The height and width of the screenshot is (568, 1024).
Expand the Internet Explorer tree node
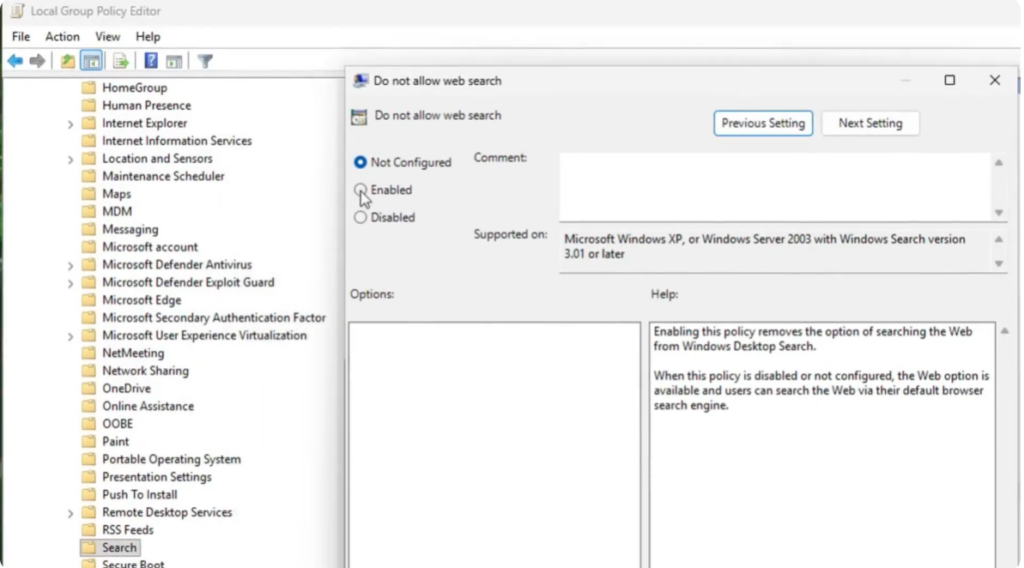[x=71, y=123]
